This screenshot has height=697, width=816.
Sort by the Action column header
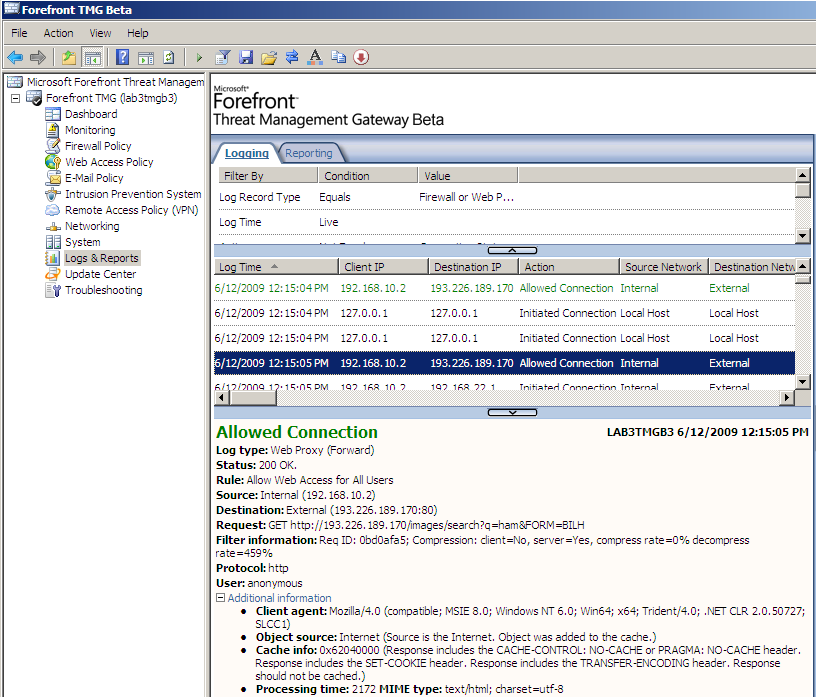[569, 267]
